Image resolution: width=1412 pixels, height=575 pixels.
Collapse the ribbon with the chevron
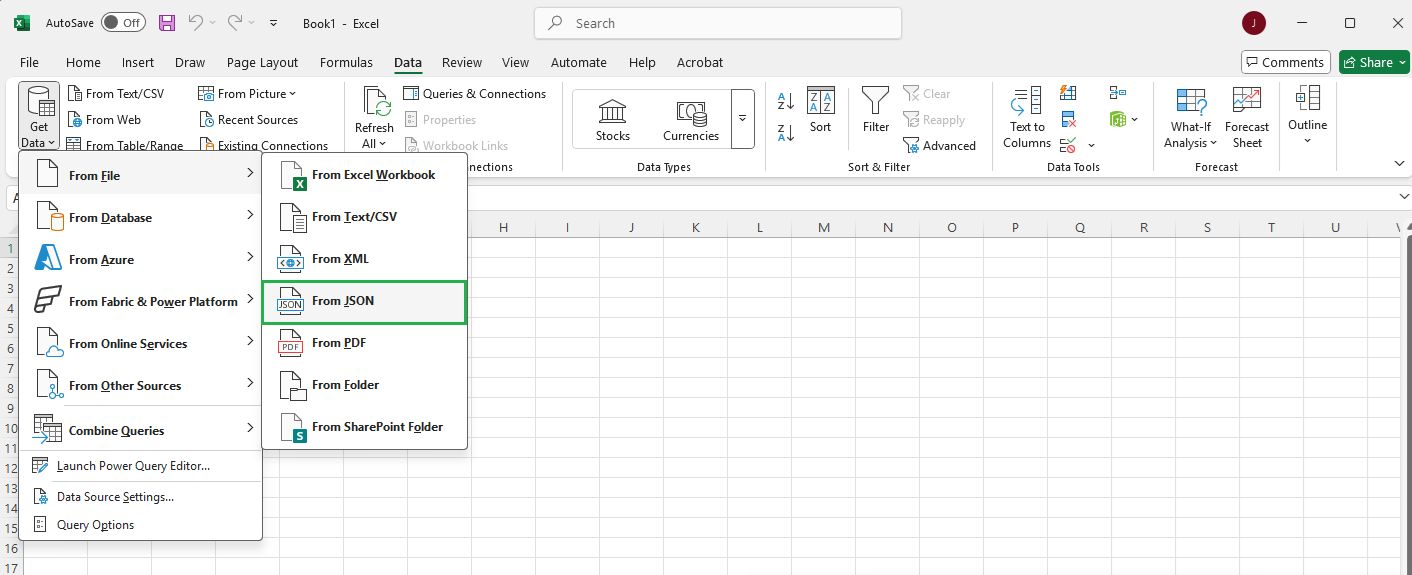tap(1399, 164)
